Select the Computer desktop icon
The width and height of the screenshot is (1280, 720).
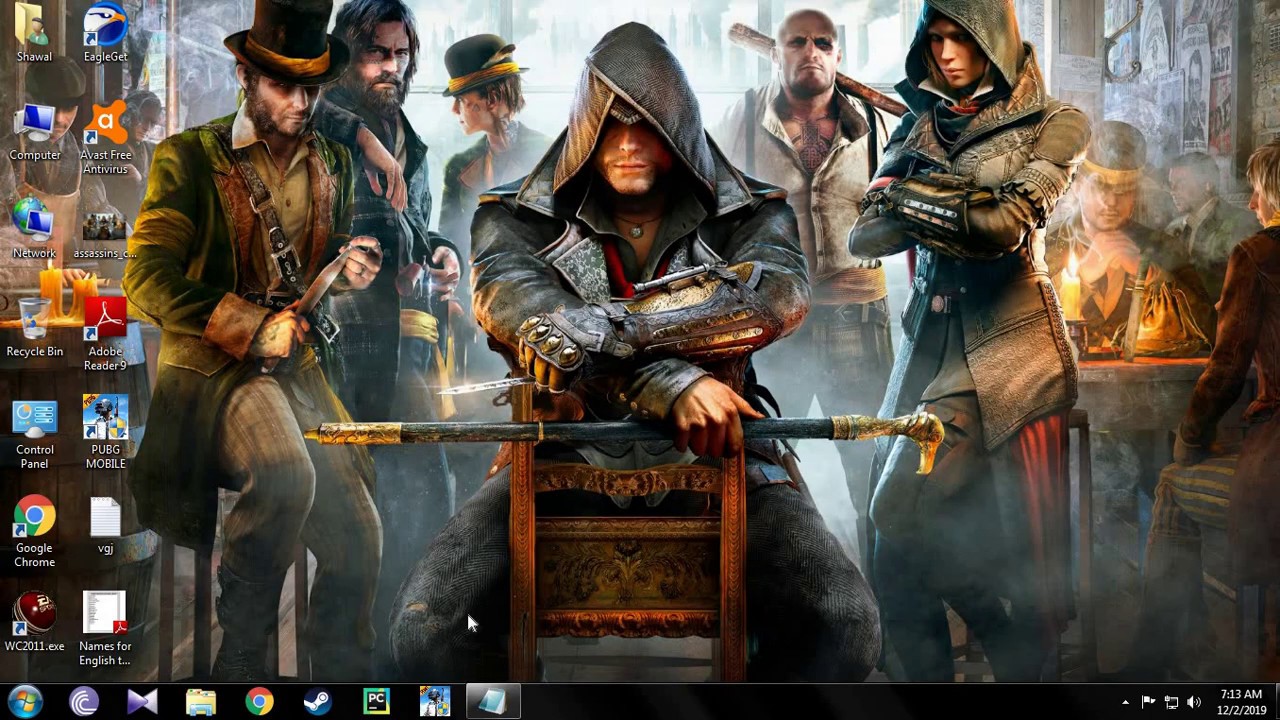point(34,132)
